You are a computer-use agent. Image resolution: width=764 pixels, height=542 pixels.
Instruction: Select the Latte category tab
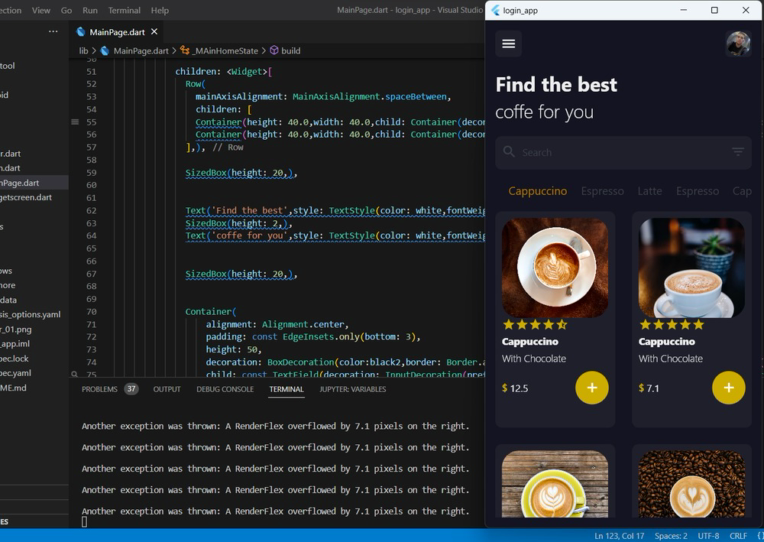pyautogui.click(x=649, y=191)
